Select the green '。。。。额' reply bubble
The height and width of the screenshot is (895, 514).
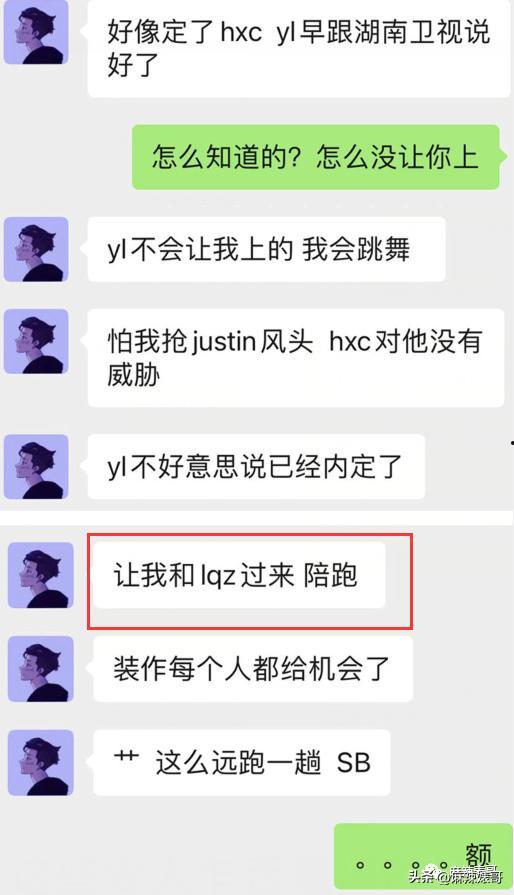coord(423,859)
